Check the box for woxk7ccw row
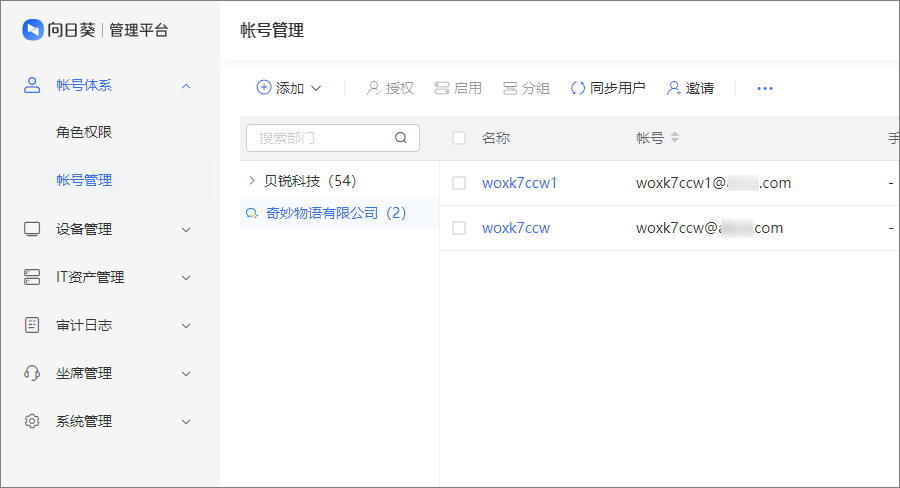The image size is (900, 488). (x=459, y=228)
